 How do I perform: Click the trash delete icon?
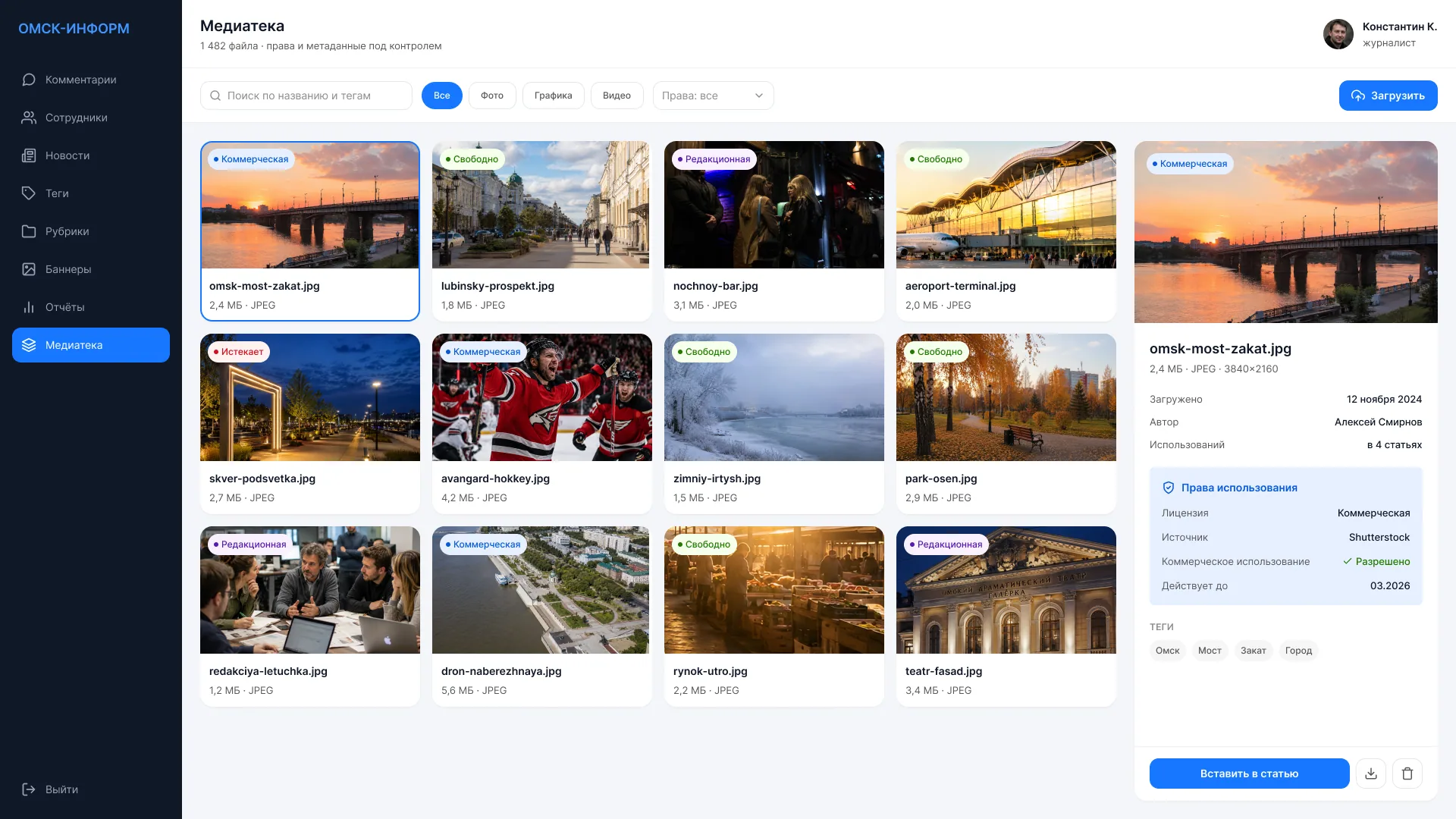pyautogui.click(x=1407, y=773)
